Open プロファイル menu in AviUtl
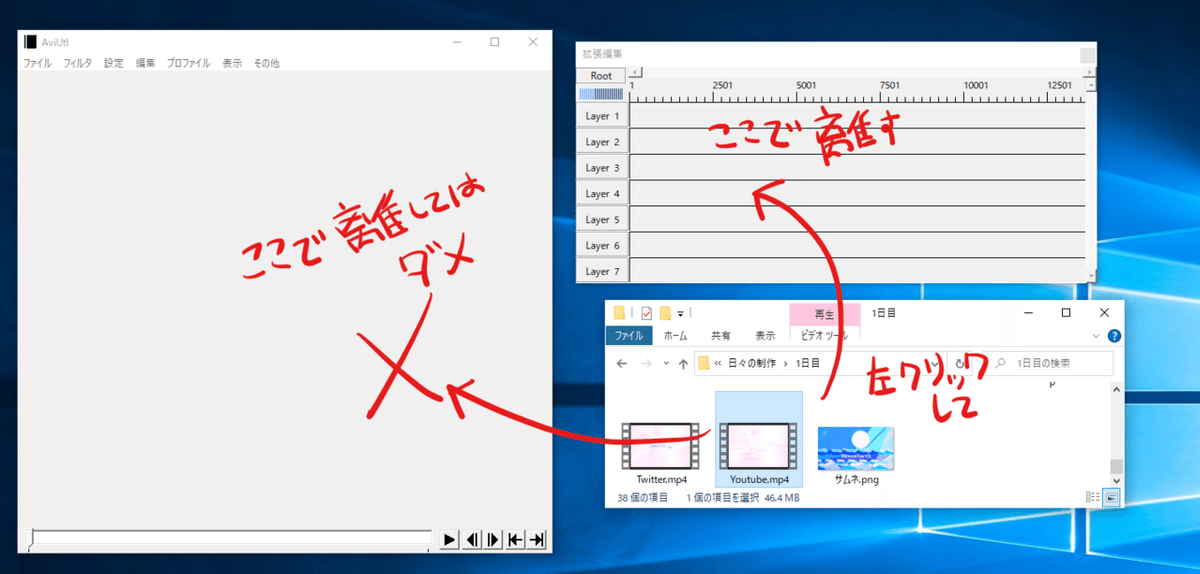1200x574 pixels. coord(188,63)
